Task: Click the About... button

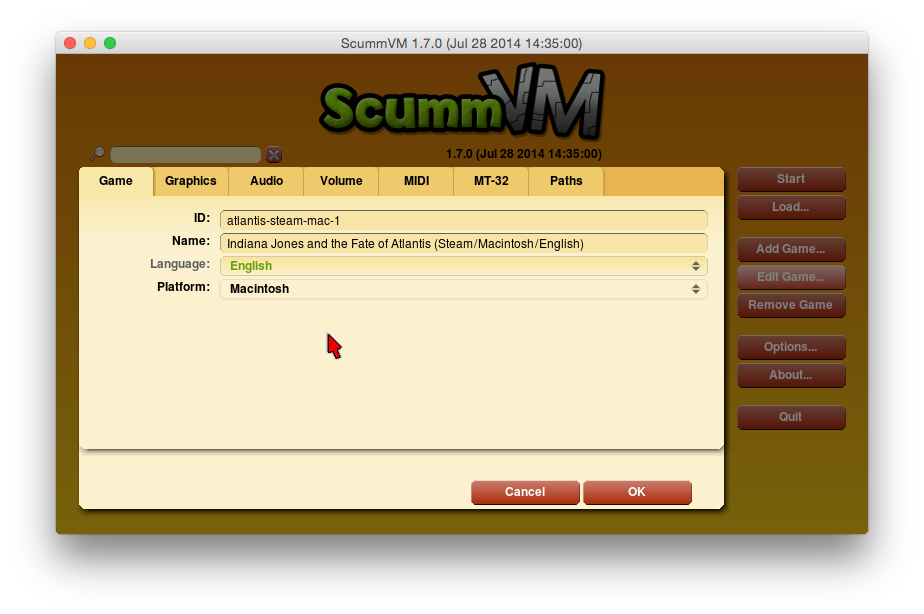Action: 791,375
